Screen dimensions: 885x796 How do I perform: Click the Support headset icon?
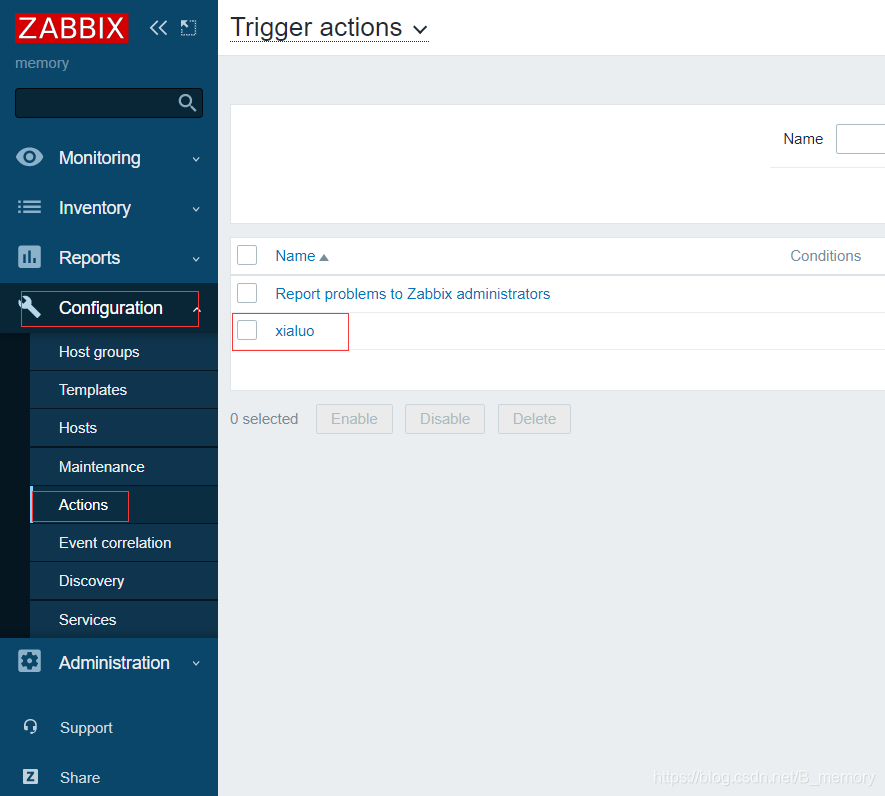[x=30, y=727]
